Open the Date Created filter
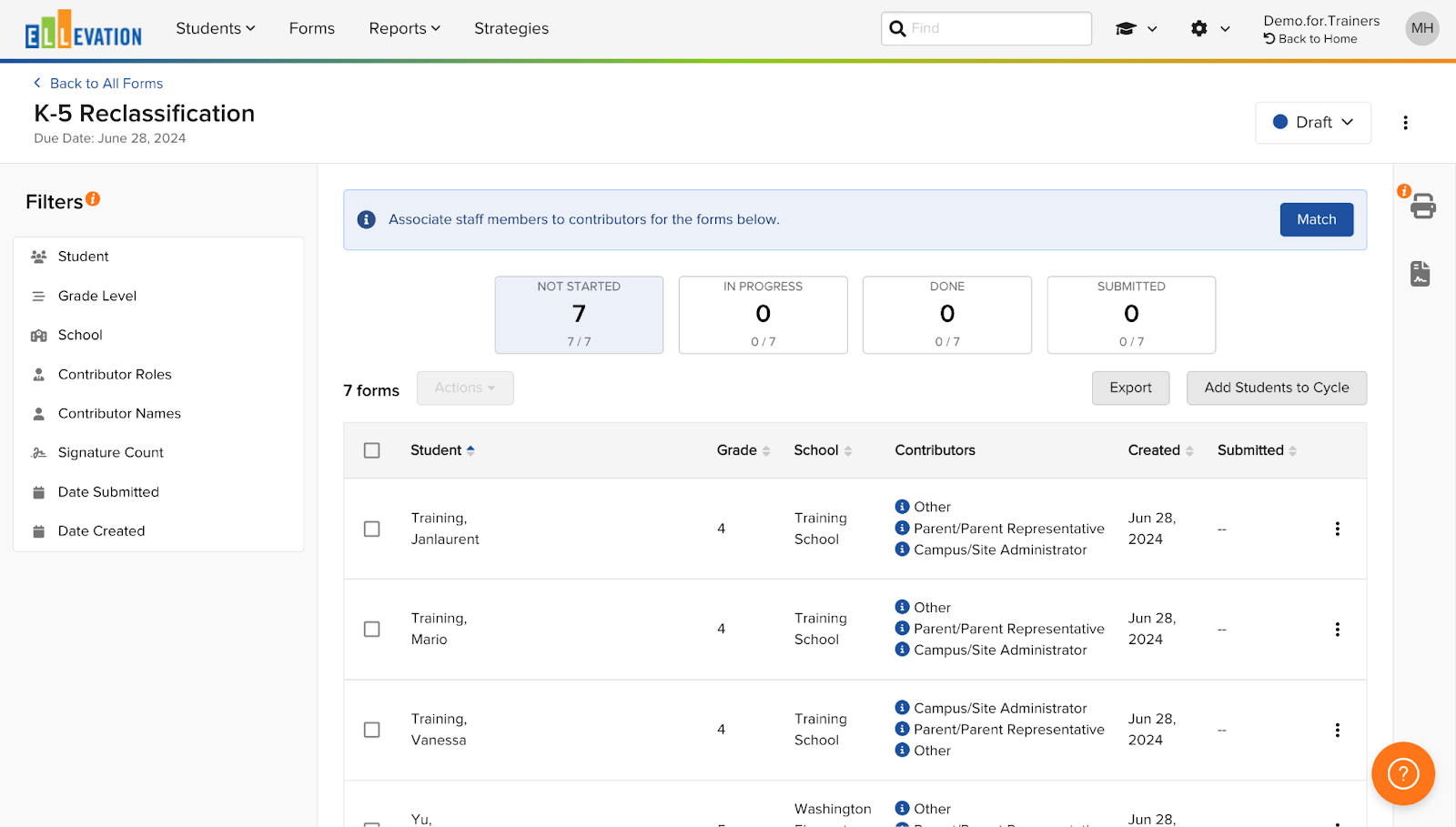 click(x=158, y=531)
